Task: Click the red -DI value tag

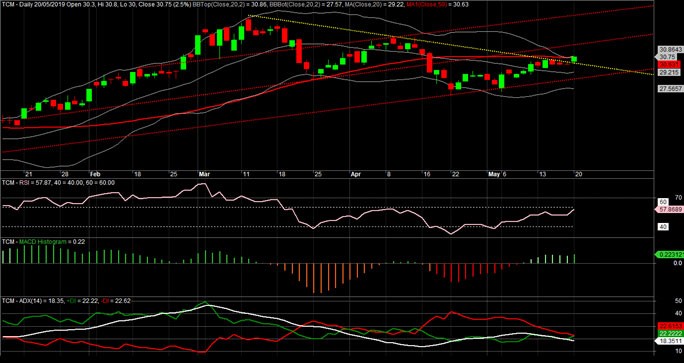Action: click(x=669, y=326)
